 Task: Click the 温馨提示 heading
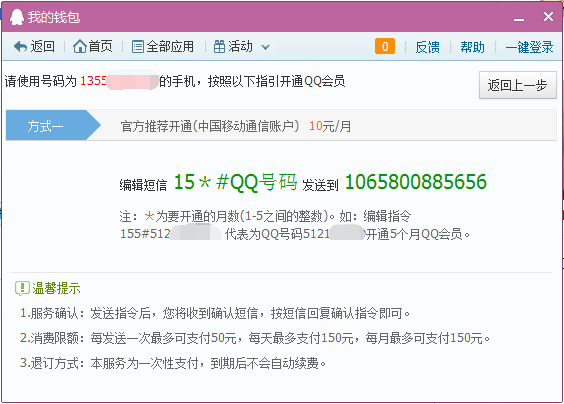click(56, 288)
